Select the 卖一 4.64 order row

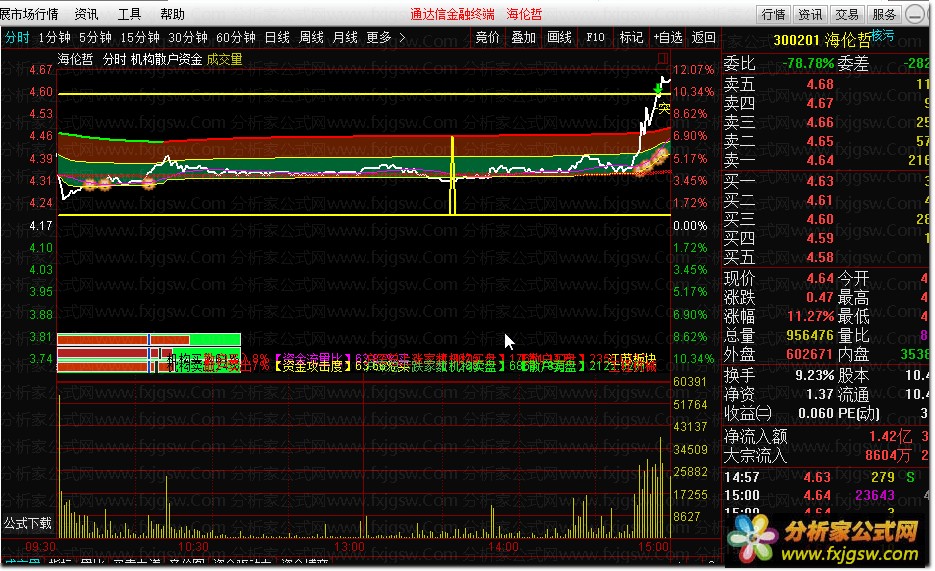(x=826, y=160)
